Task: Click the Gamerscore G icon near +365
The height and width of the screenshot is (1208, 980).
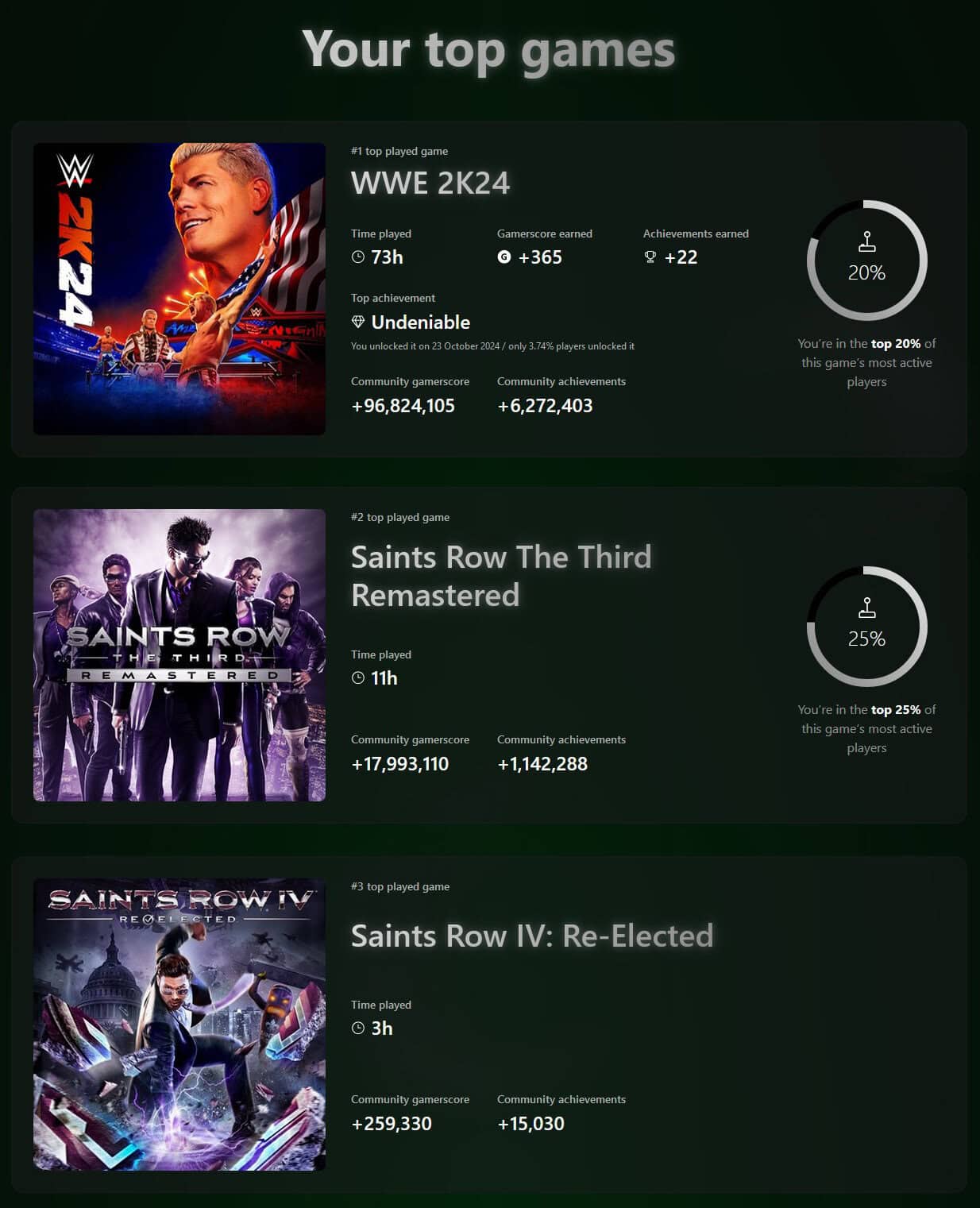Action: (x=504, y=257)
